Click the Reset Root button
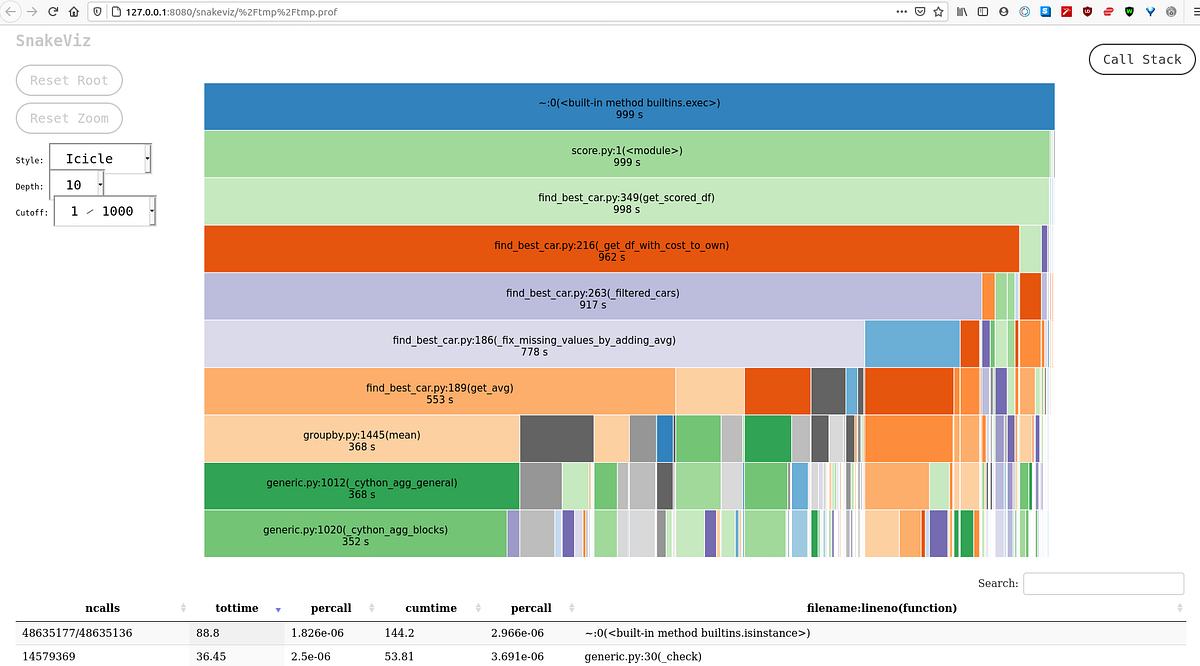This screenshot has width=1200, height=666. click(x=69, y=80)
